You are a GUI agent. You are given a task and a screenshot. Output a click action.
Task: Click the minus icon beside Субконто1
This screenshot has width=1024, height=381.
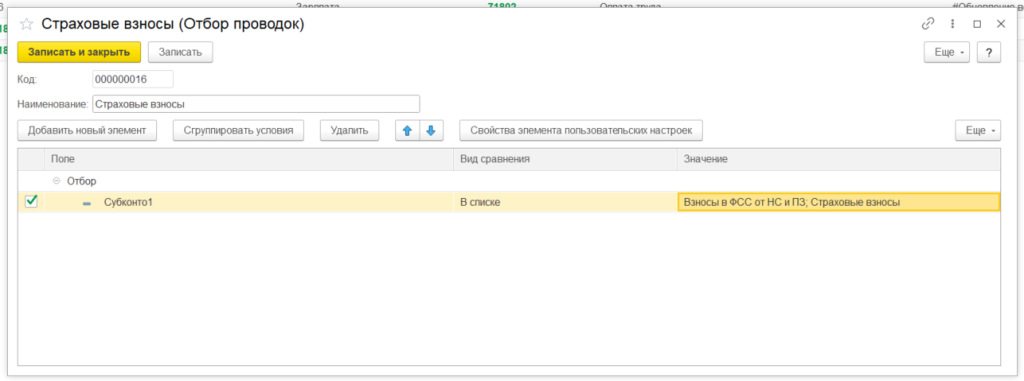pos(87,203)
